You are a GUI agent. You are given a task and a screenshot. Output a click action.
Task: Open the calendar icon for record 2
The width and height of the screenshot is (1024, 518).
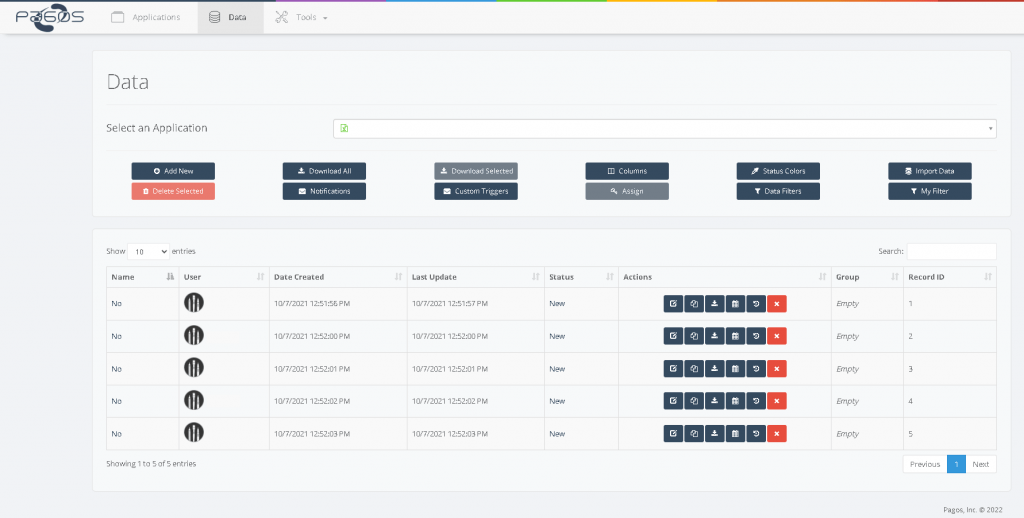click(x=735, y=336)
